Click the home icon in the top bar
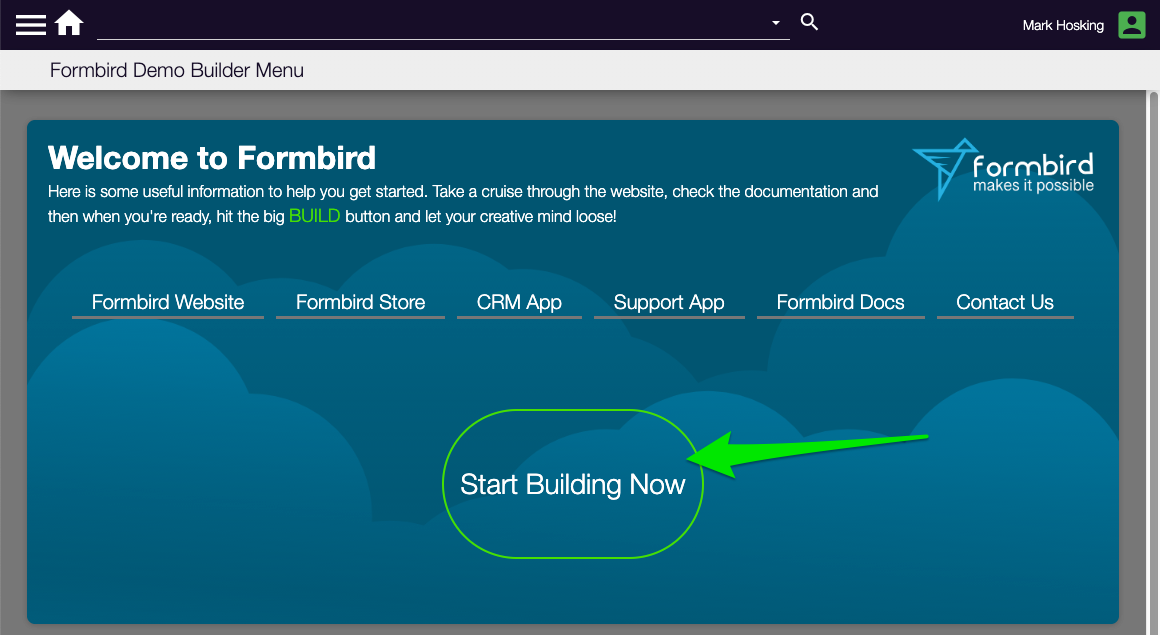The width and height of the screenshot is (1160, 635). coord(68,22)
